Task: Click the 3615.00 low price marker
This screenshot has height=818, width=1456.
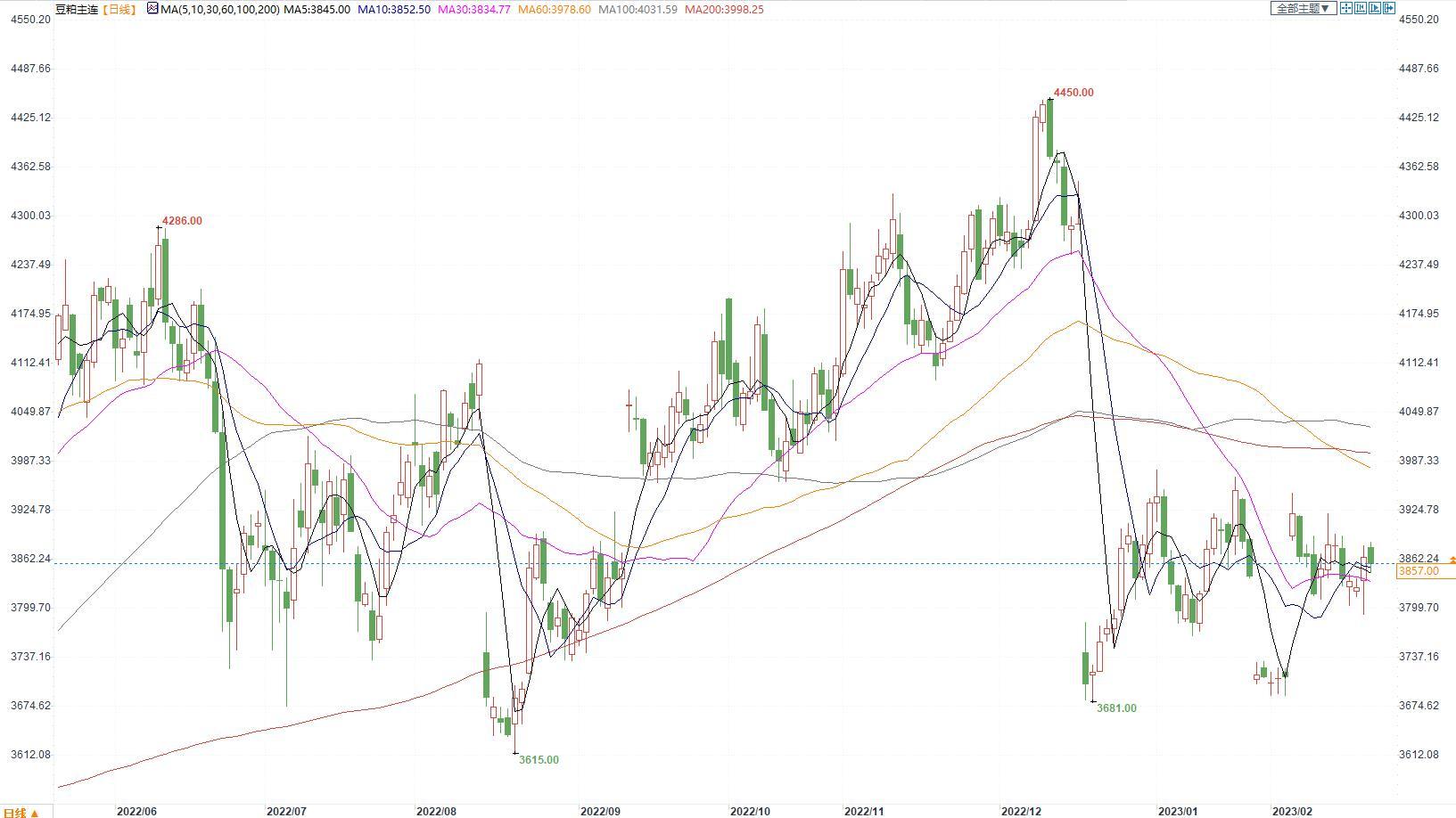Action: point(539,760)
